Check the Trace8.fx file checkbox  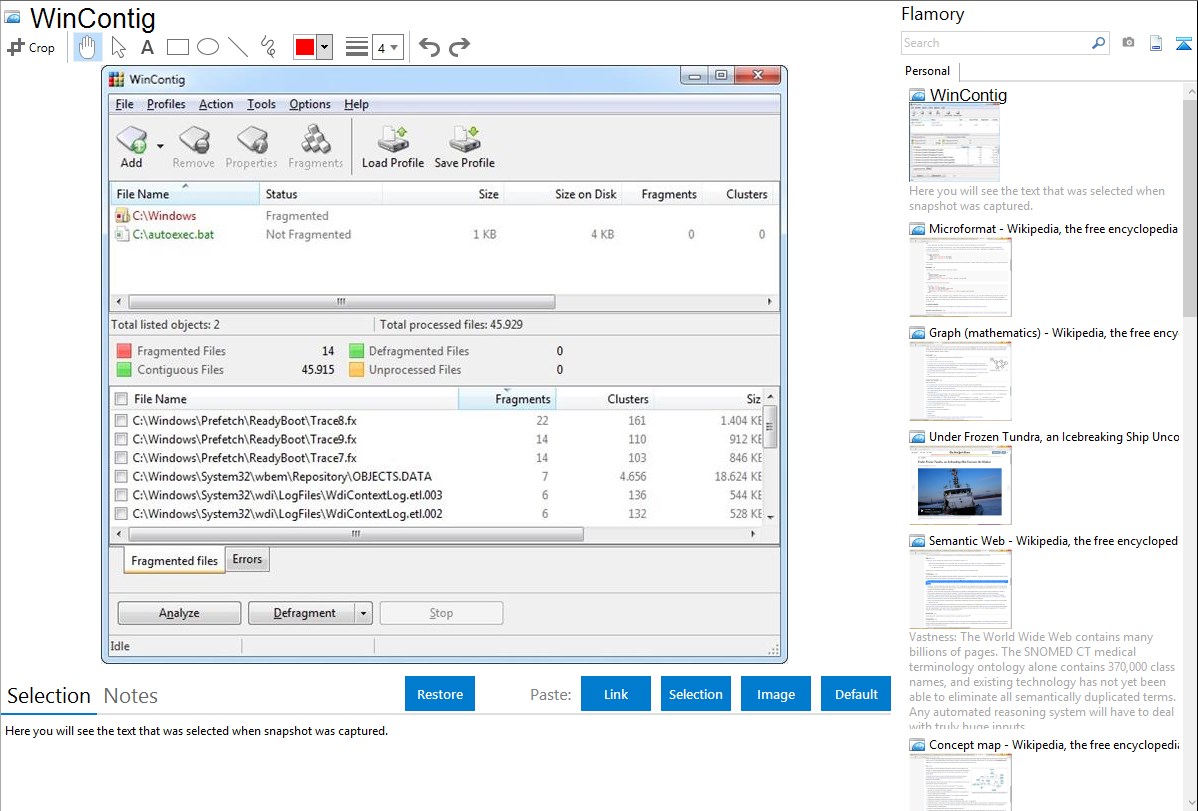[x=121, y=420]
